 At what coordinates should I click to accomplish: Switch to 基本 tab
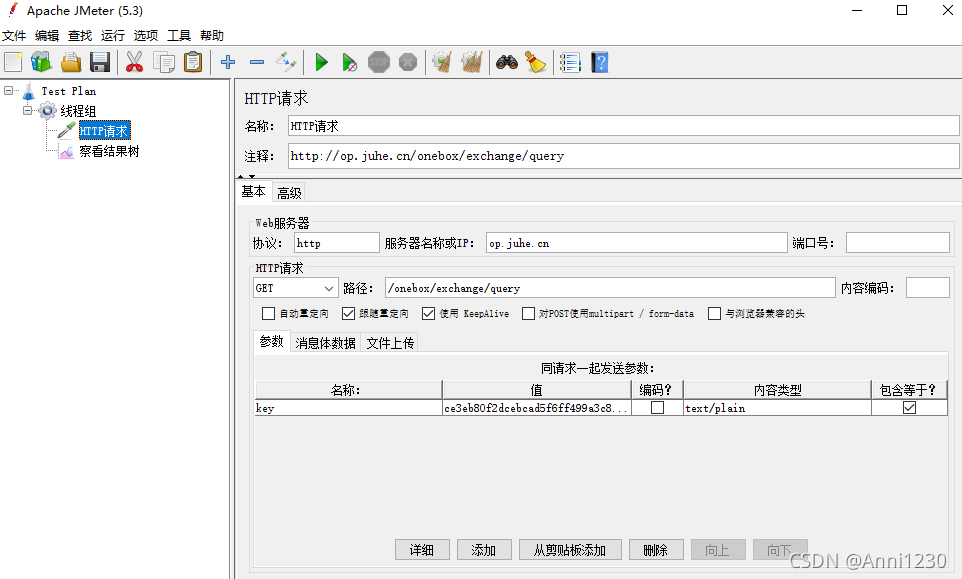click(x=253, y=192)
